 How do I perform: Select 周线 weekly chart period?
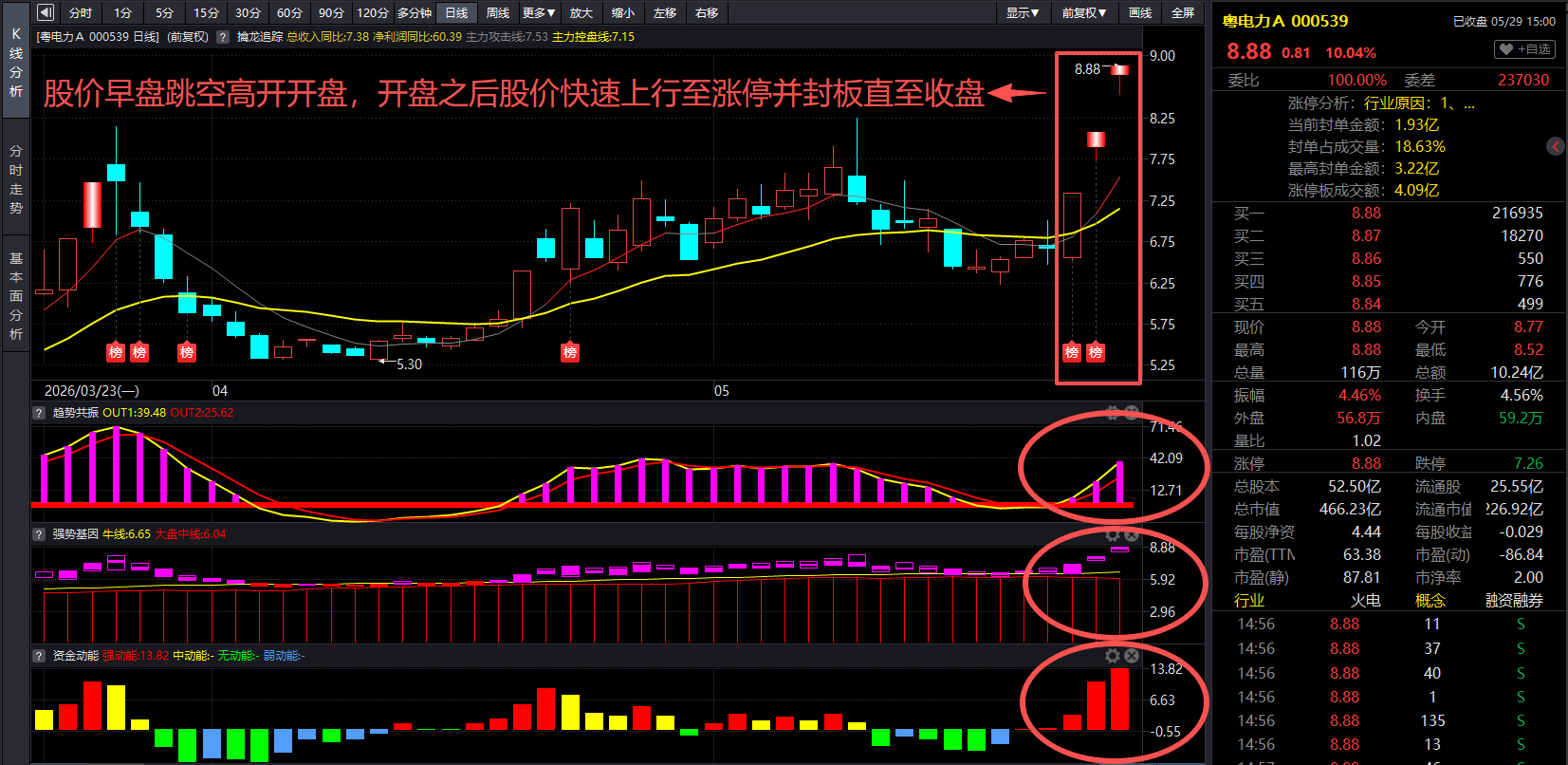click(498, 12)
